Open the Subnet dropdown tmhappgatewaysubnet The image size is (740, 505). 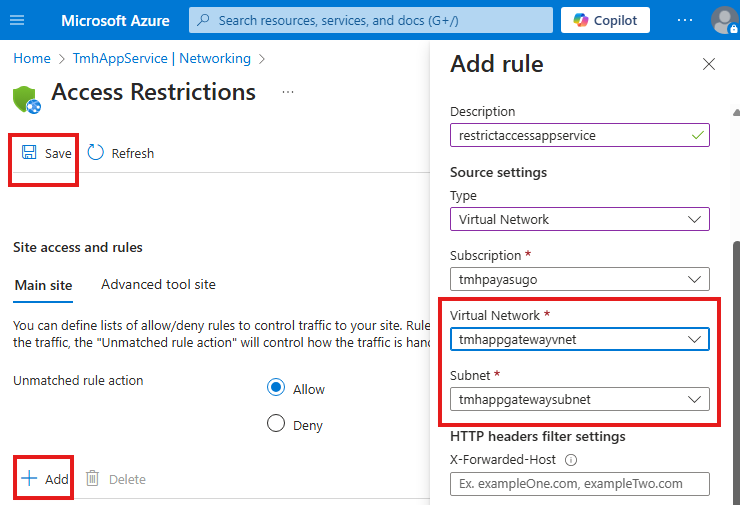coord(580,399)
